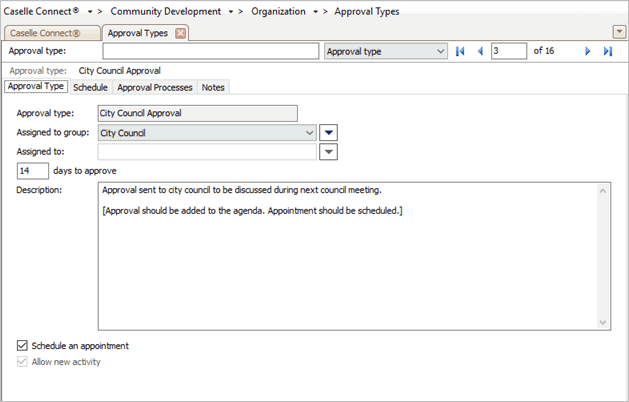Image resolution: width=629 pixels, height=402 pixels.
Task: Switch to the Schedule tab
Action: (90, 87)
